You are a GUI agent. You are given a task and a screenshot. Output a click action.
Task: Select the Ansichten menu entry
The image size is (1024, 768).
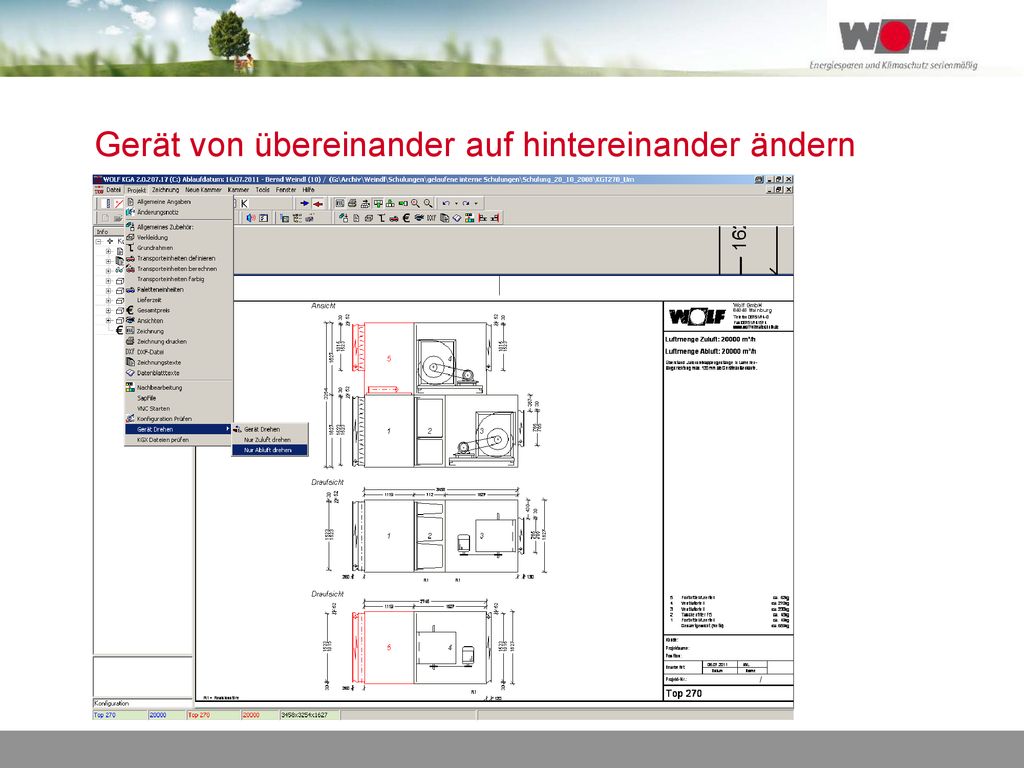click(x=178, y=321)
